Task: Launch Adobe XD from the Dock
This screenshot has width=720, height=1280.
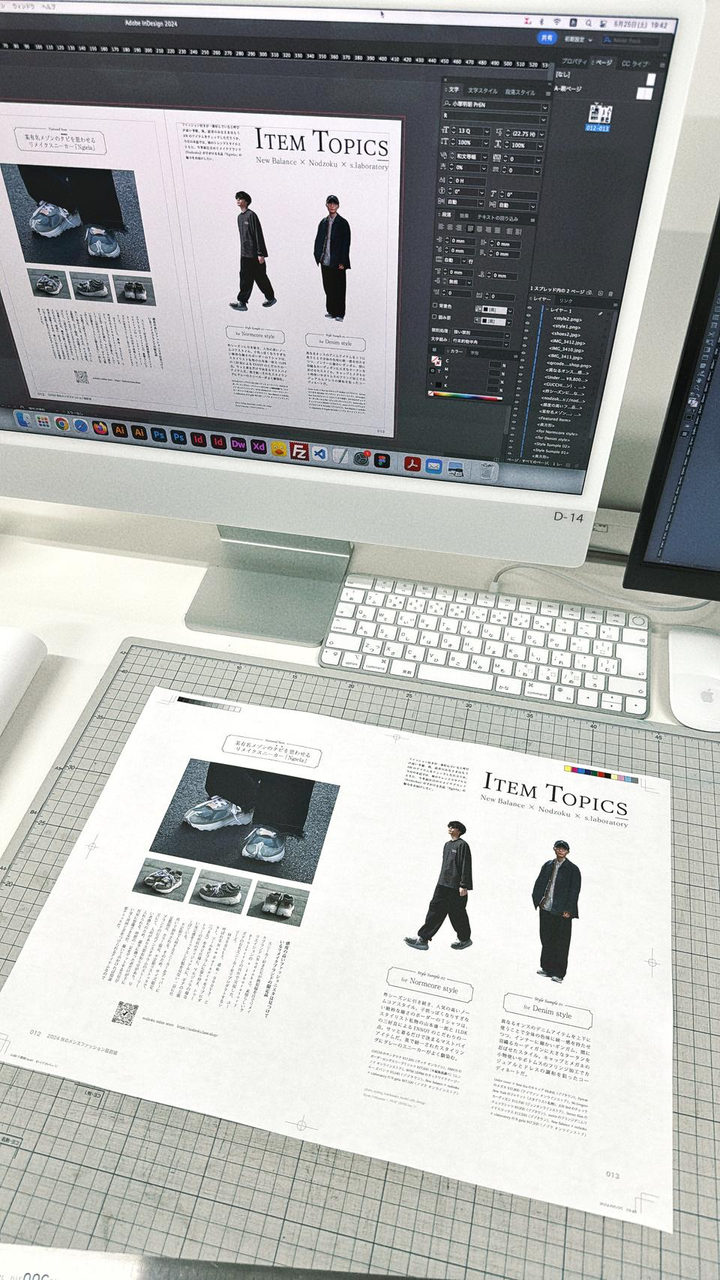Action: pos(258,447)
